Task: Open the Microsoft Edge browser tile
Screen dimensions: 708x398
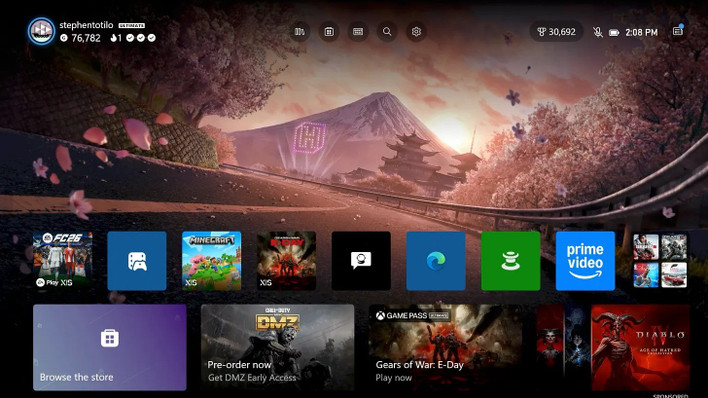Action: pyautogui.click(x=436, y=261)
